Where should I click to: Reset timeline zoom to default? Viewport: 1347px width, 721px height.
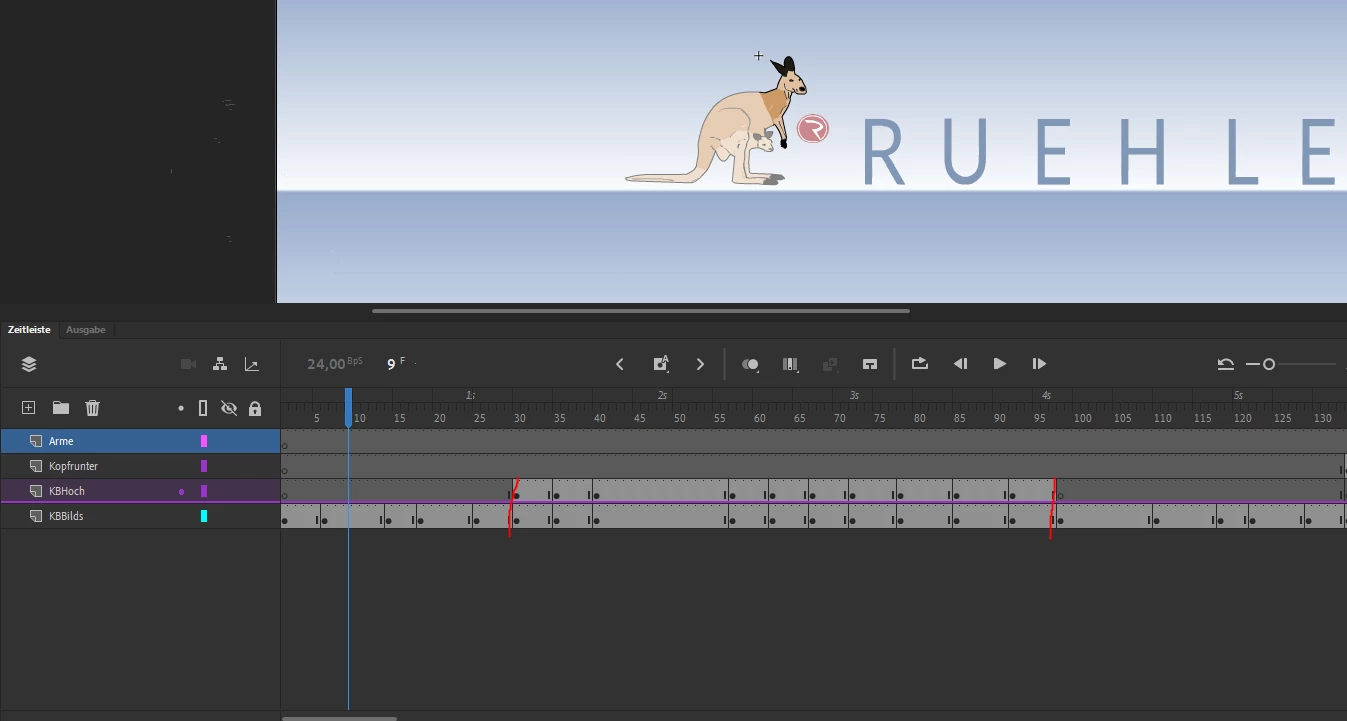pos(1225,364)
